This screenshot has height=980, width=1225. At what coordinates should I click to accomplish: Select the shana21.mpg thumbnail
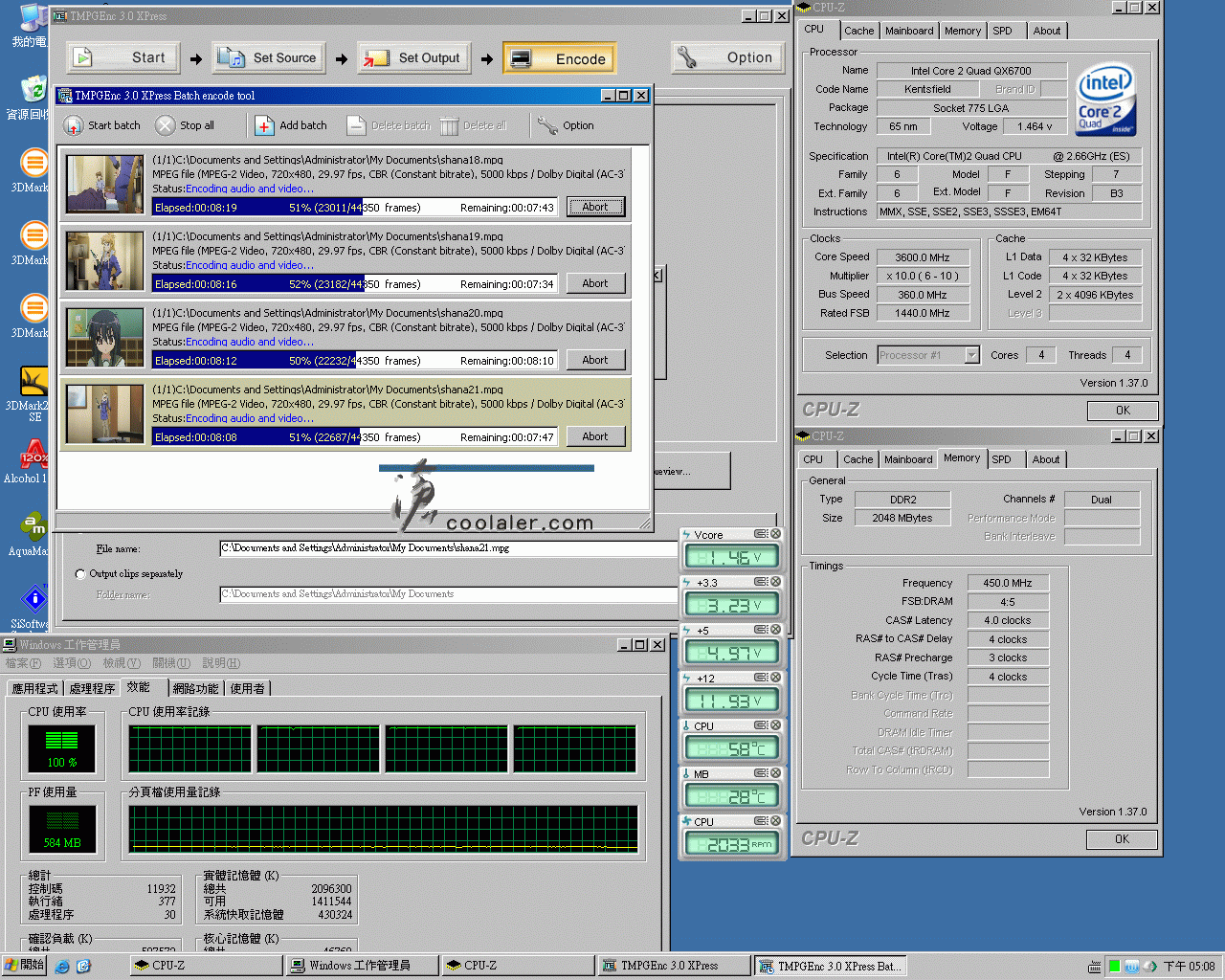point(104,413)
